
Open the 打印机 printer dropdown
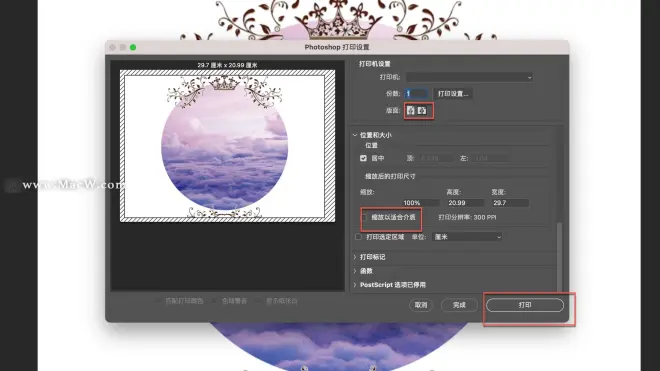[469, 77]
